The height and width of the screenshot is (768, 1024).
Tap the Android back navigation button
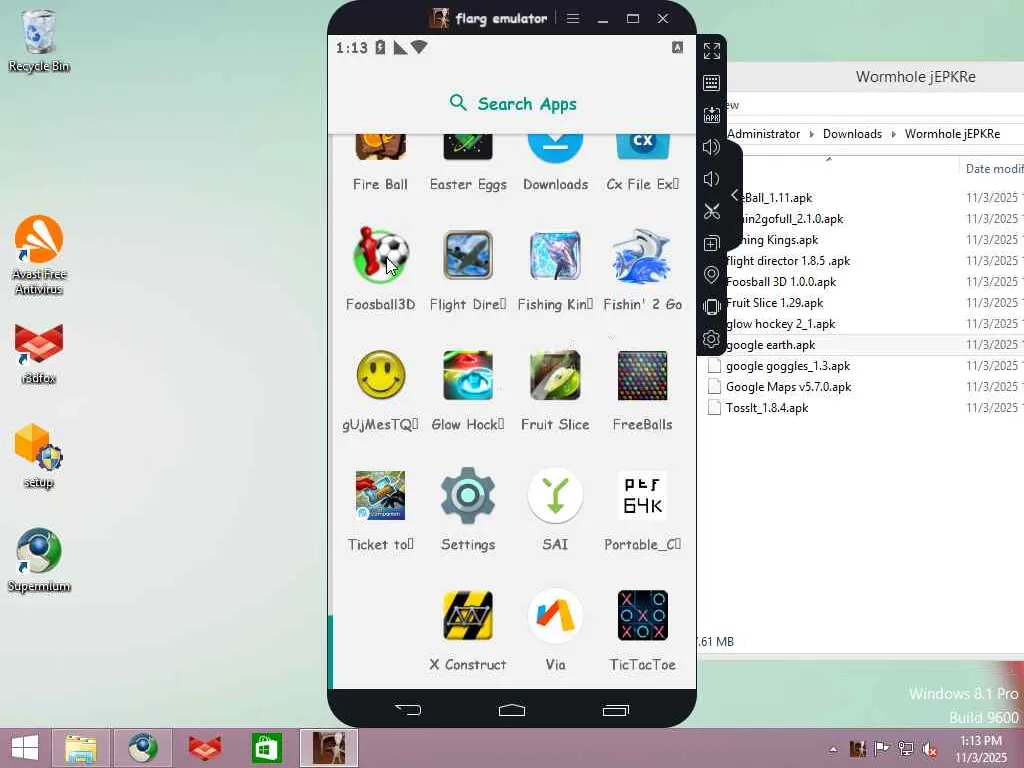coord(408,710)
